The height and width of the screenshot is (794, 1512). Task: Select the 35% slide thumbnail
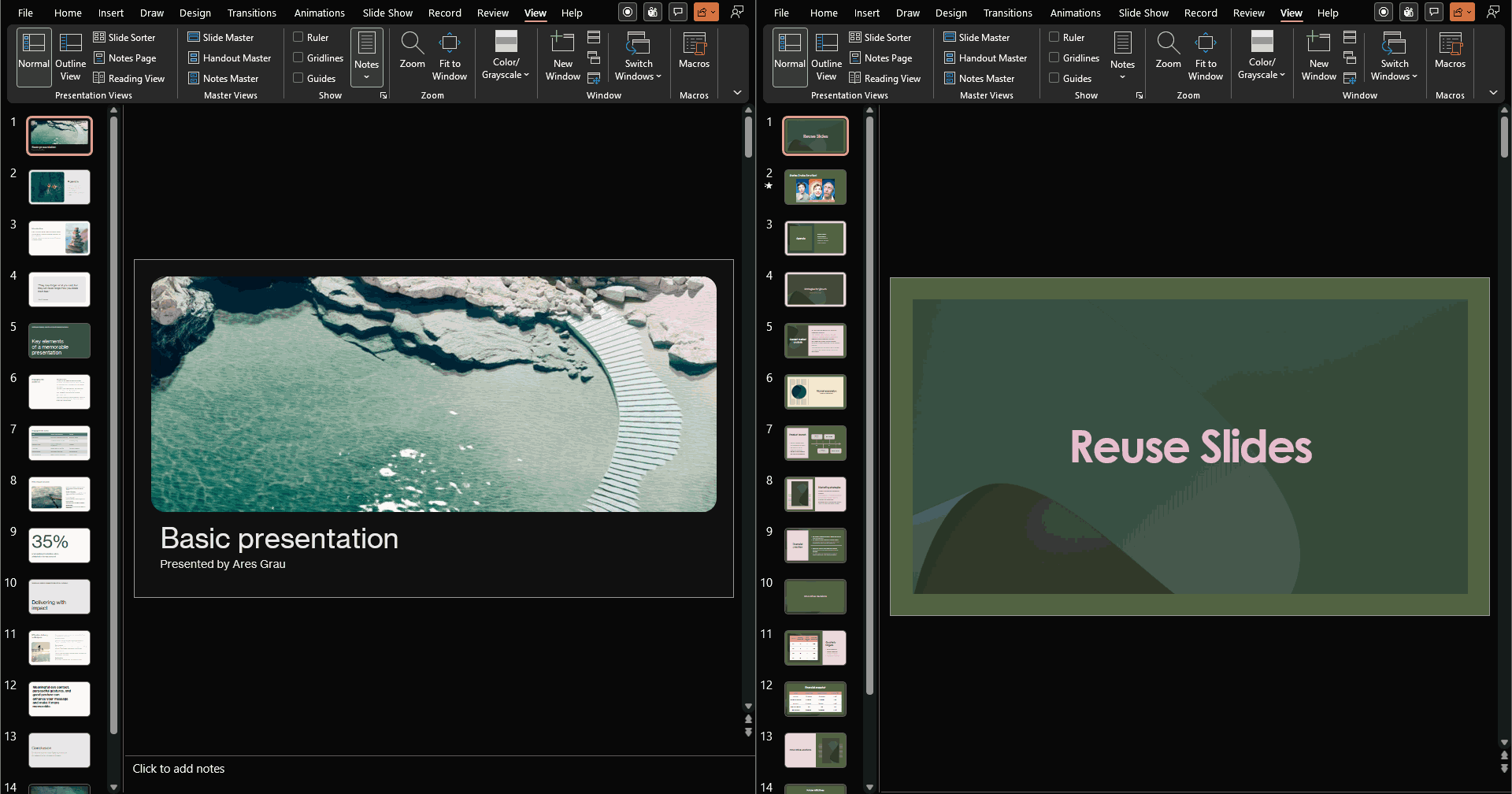coord(60,545)
